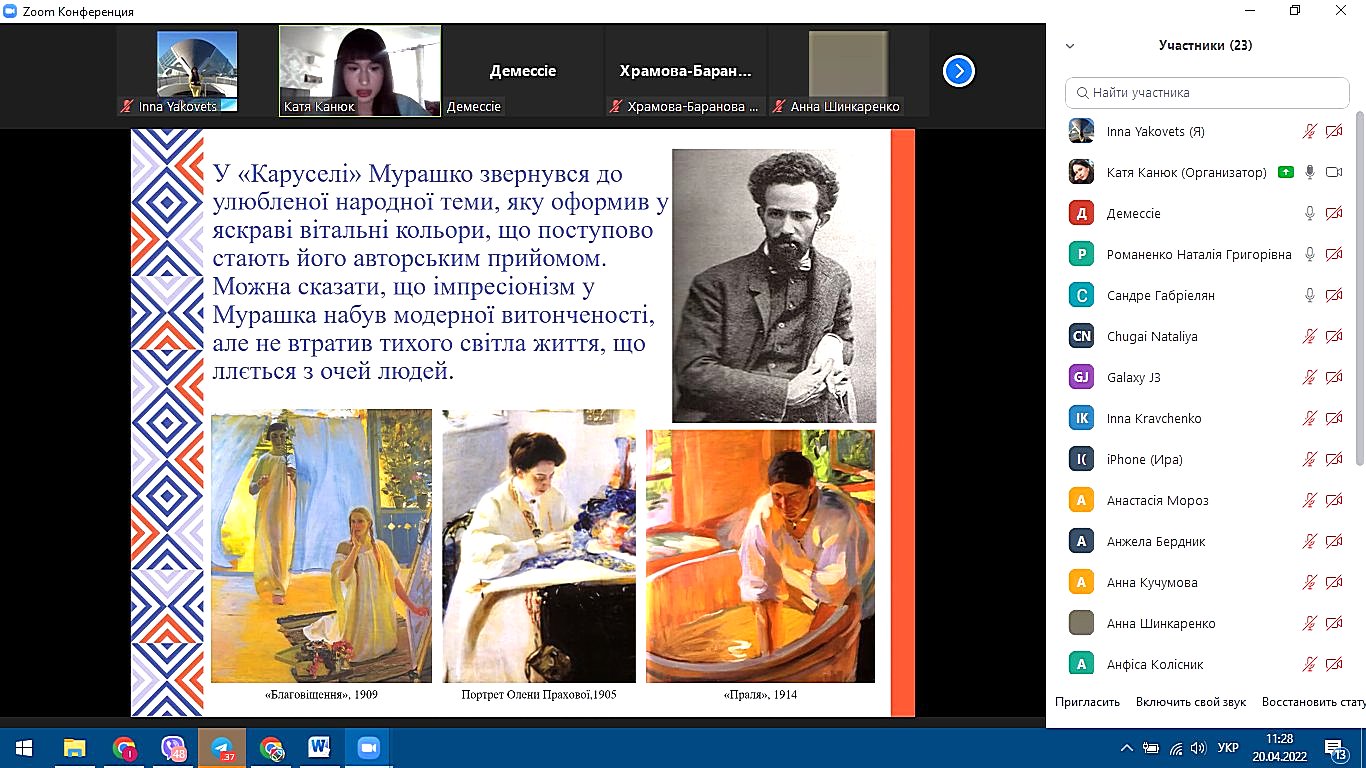Click the black-and-white Murashko photograph
1366x768 pixels.
774,286
